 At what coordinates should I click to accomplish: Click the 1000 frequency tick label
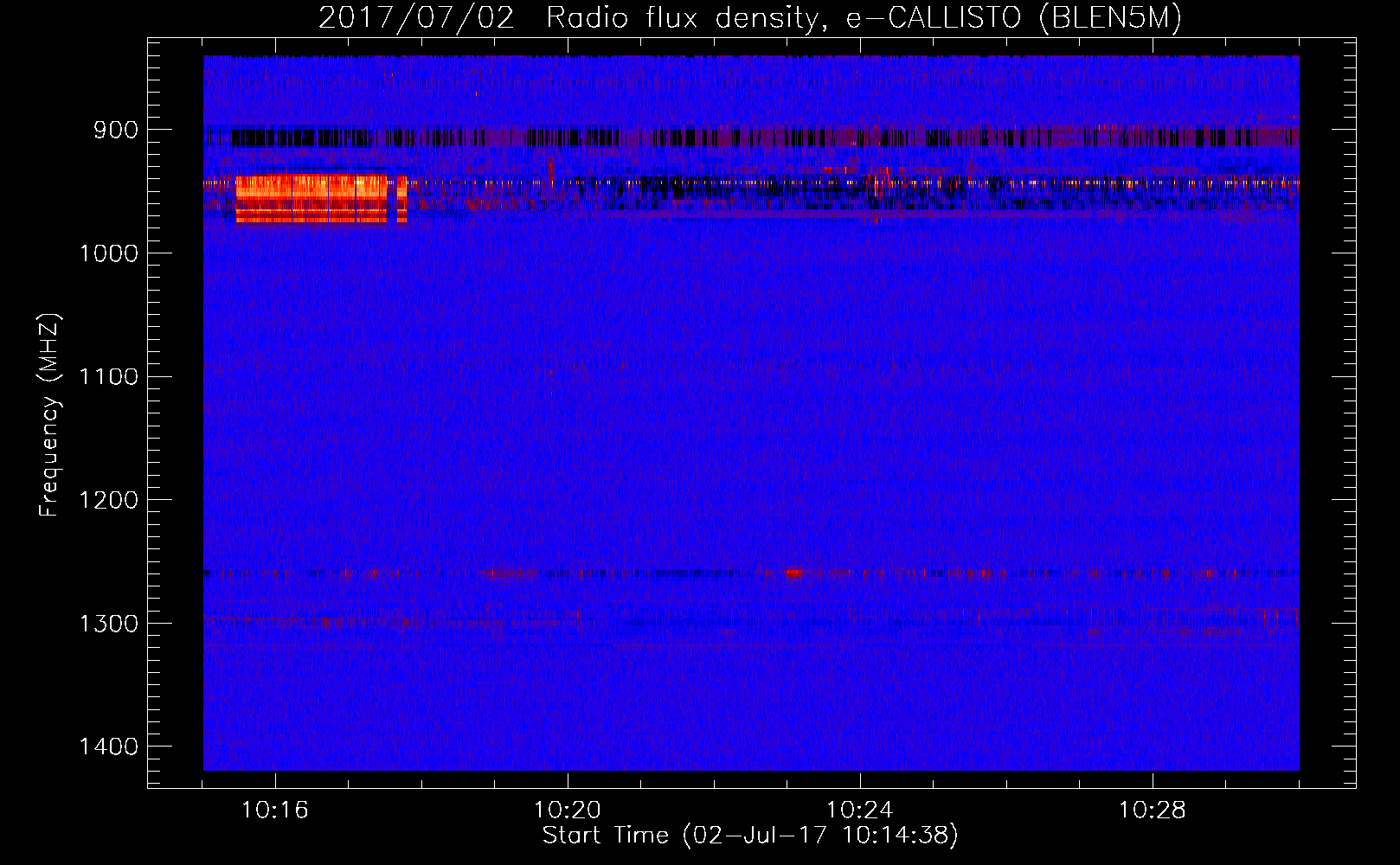pos(108,253)
